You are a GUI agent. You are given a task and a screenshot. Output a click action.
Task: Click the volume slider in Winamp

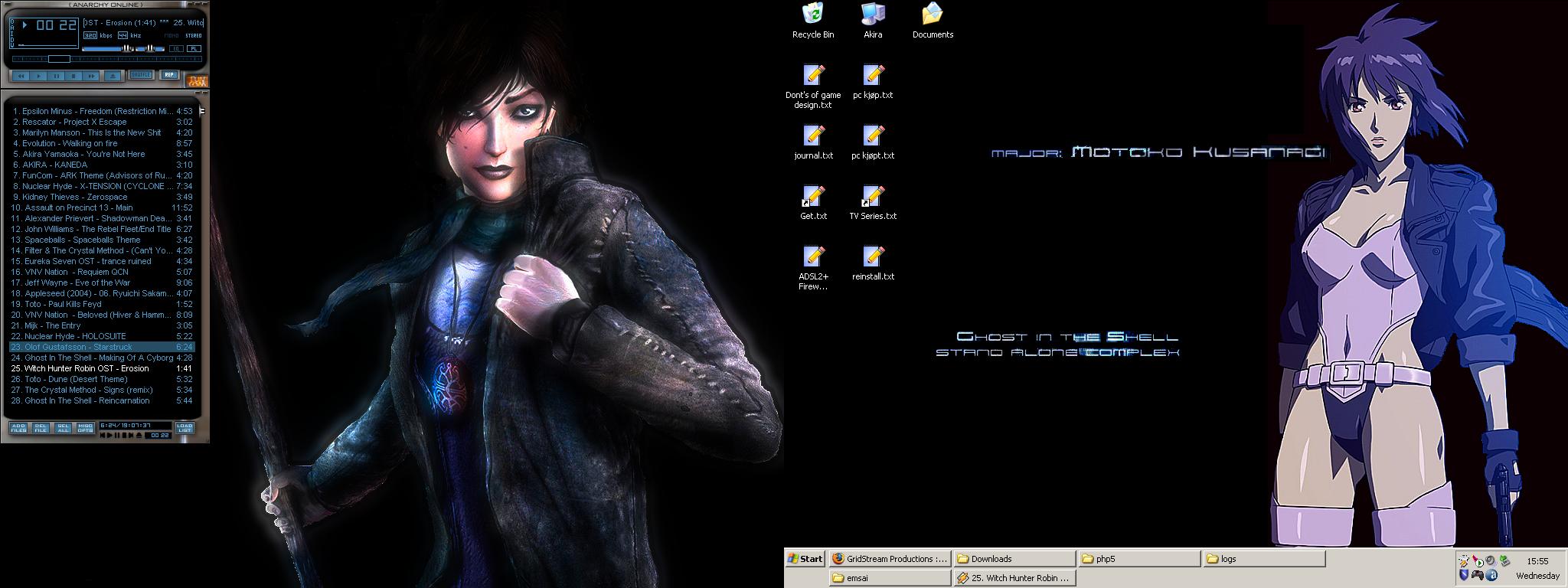[x=107, y=49]
